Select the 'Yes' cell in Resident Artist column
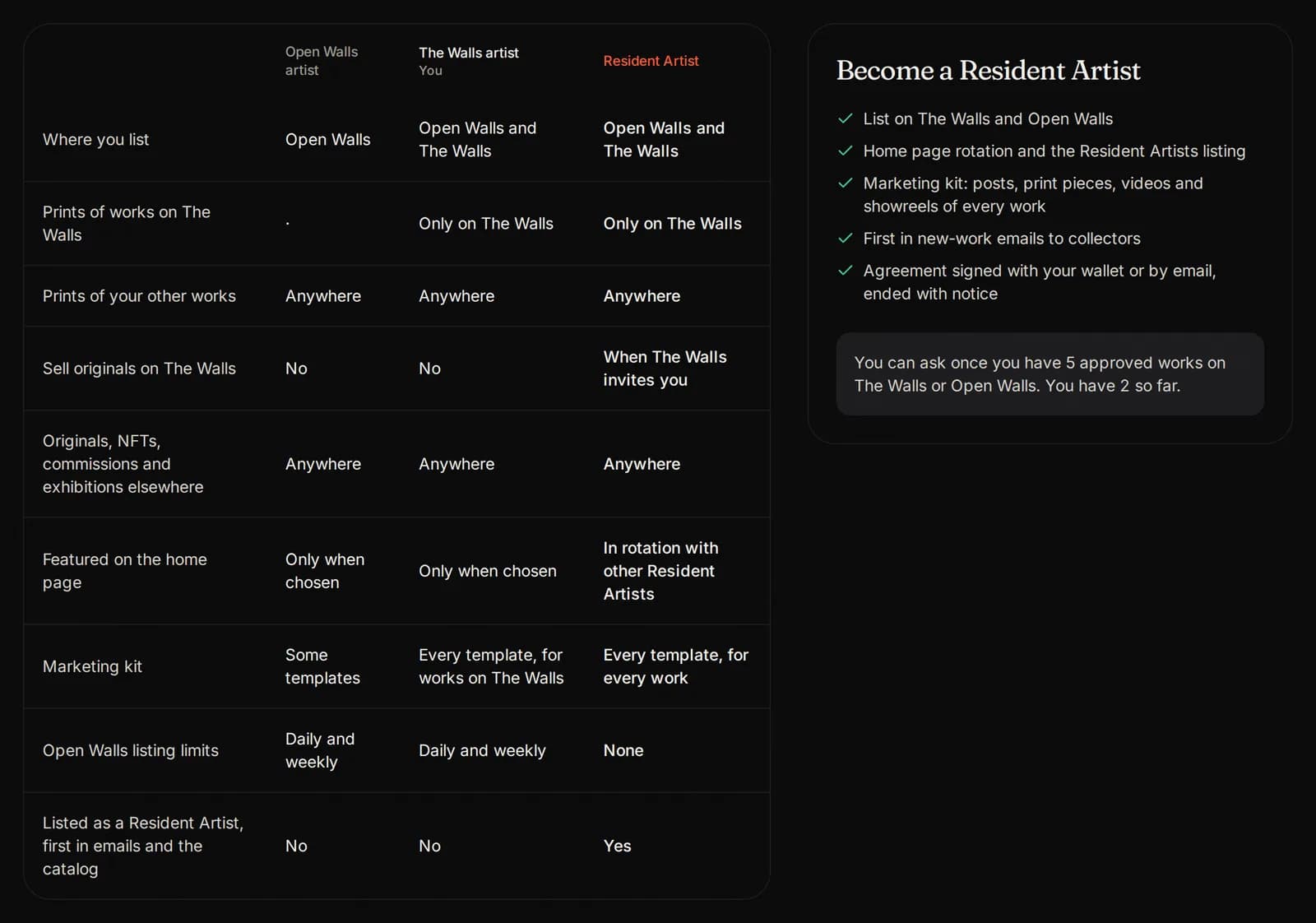Viewport: 1316px width, 923px height. click(617, 846)
